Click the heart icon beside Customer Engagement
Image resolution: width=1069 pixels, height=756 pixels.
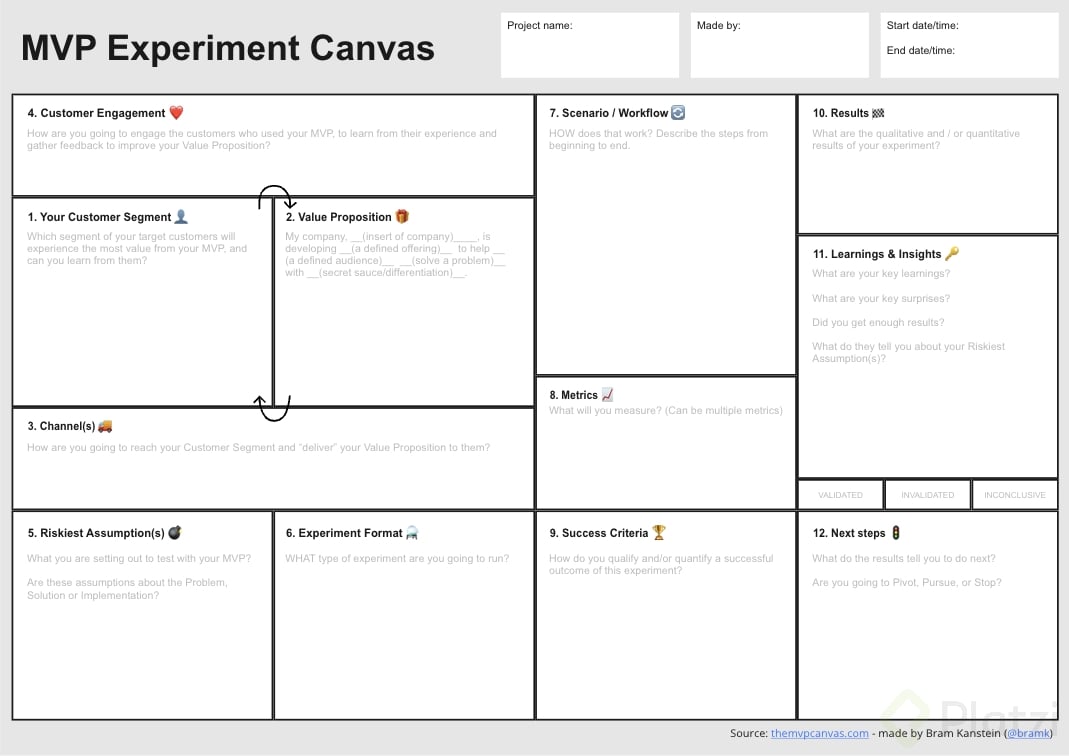[176, 112]
